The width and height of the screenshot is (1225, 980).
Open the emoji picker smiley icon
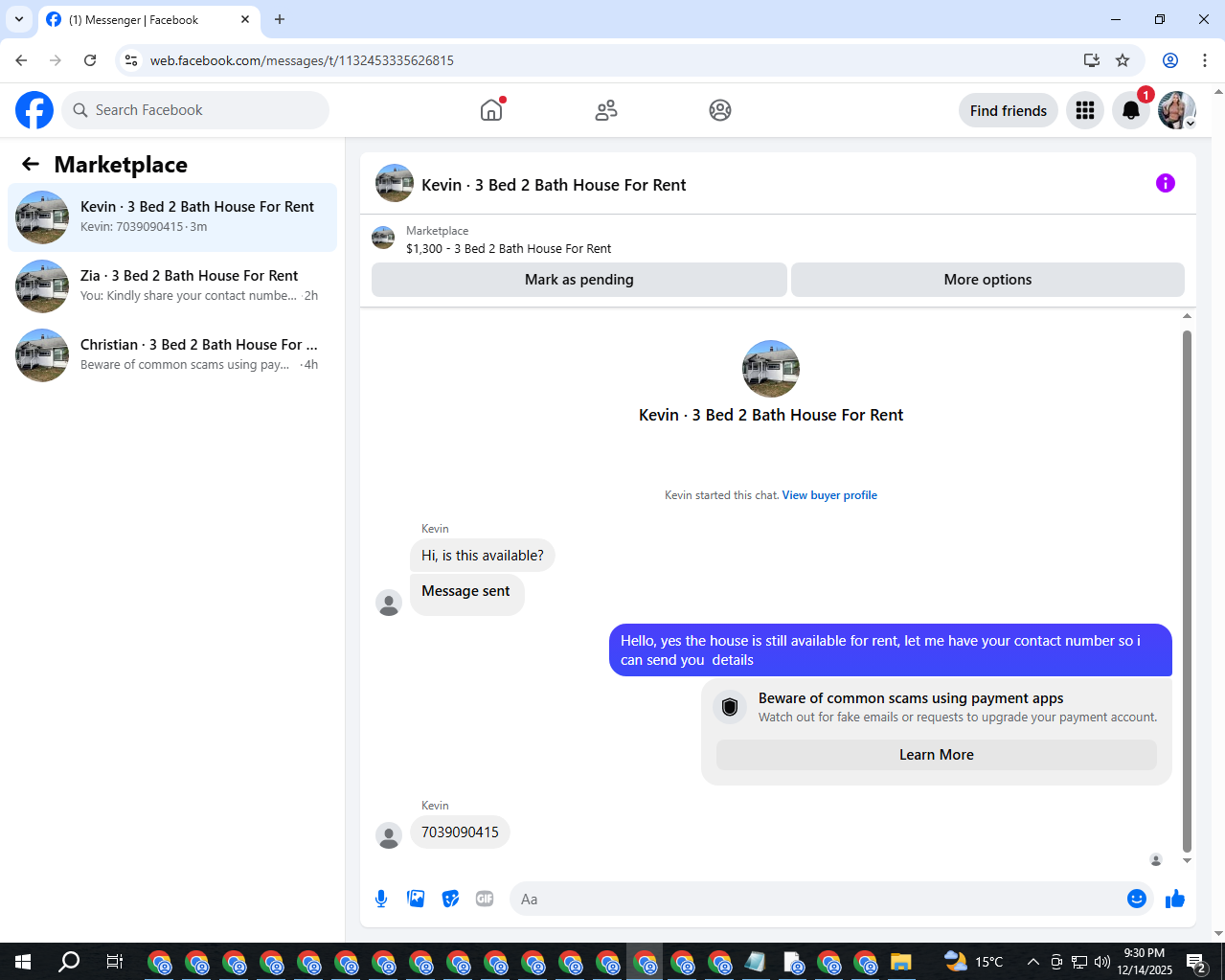1137,899
